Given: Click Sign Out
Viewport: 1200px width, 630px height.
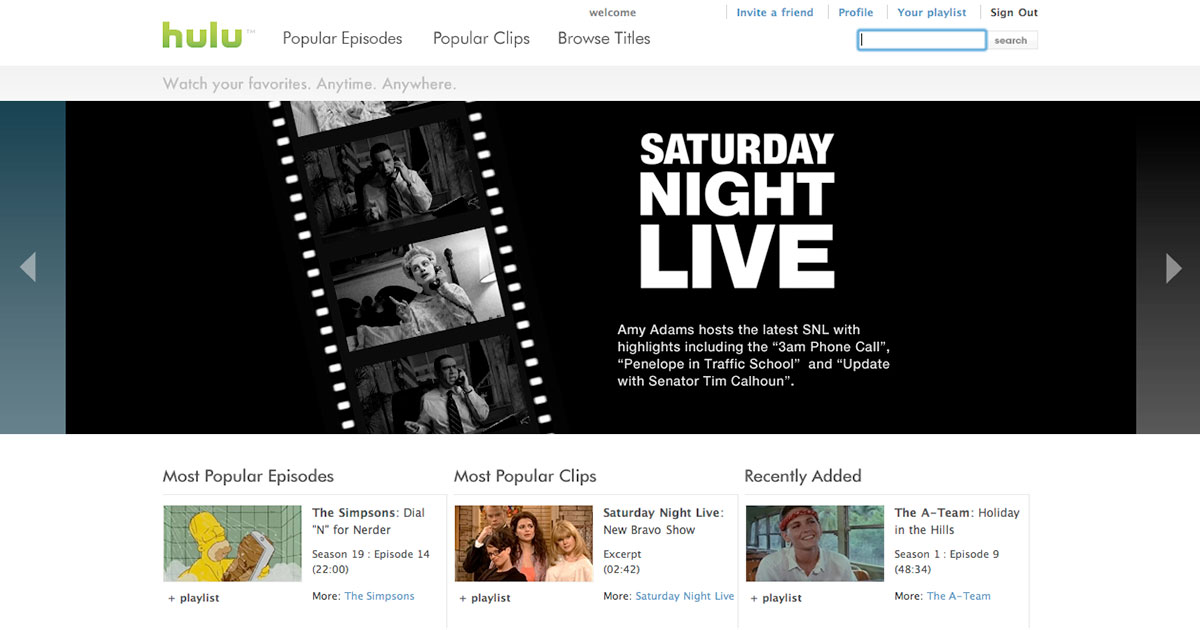Looking at the screenshot, I should 1014,13.
